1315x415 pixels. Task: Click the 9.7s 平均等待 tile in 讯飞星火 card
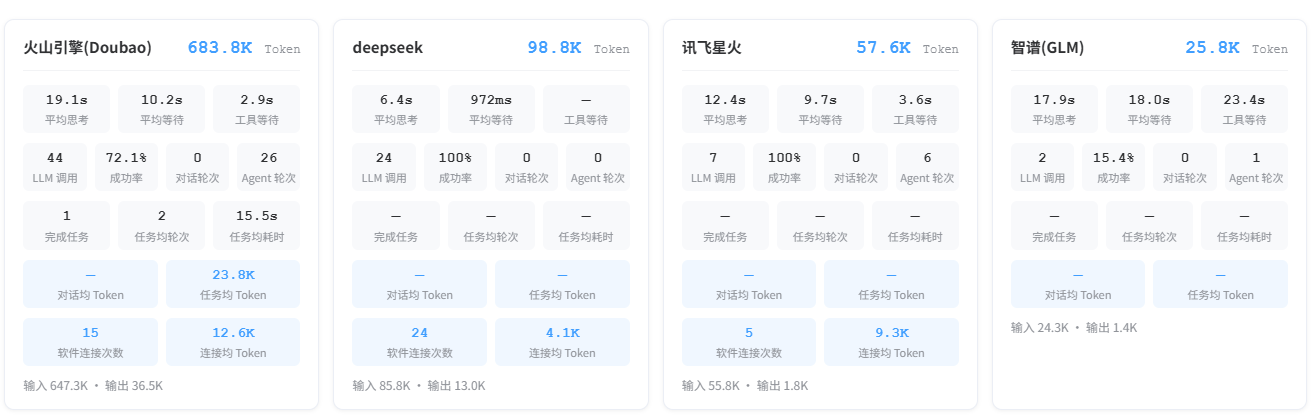(x=820, y=109)
